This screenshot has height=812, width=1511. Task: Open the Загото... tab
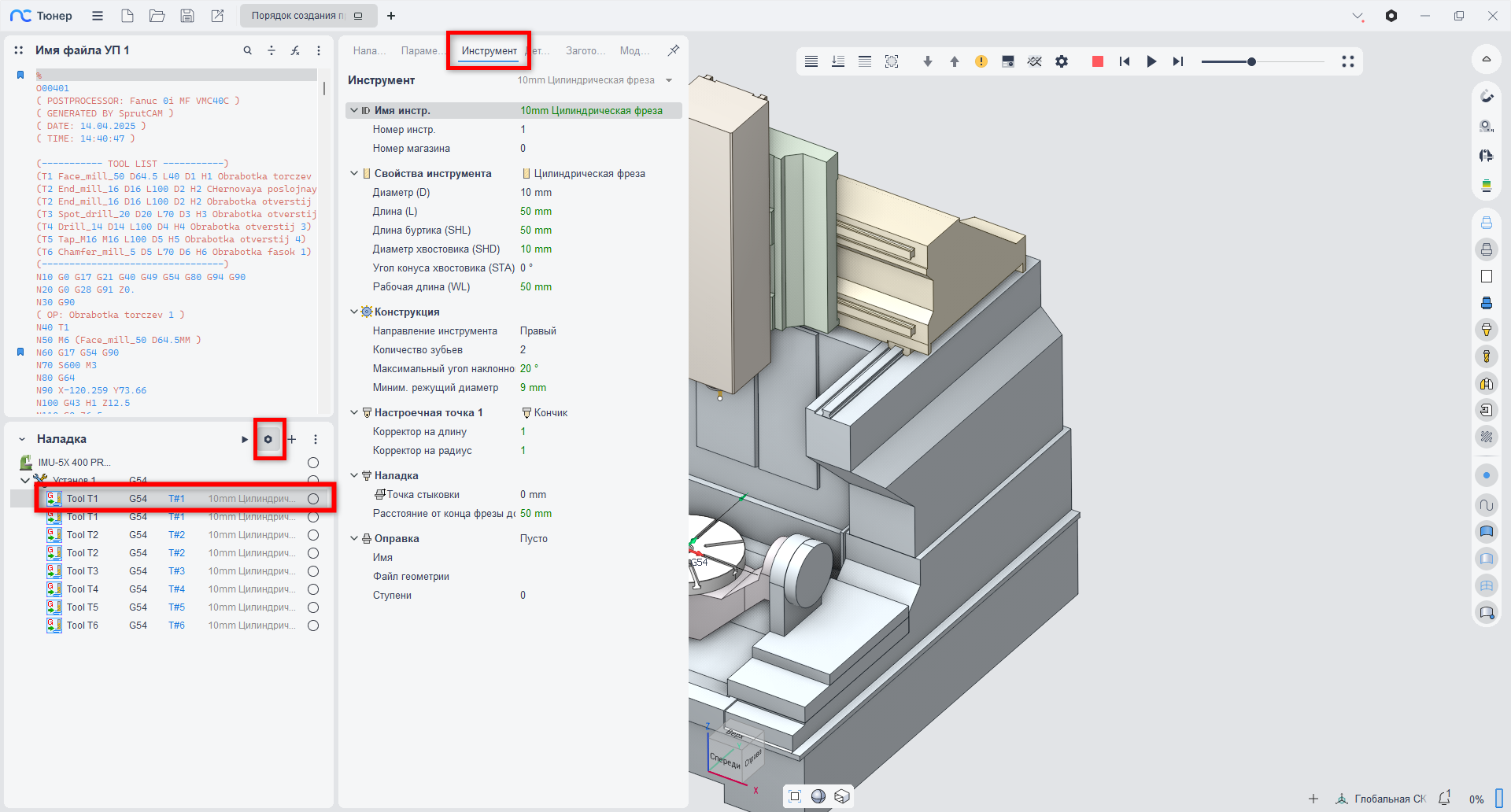click(585, 50)
